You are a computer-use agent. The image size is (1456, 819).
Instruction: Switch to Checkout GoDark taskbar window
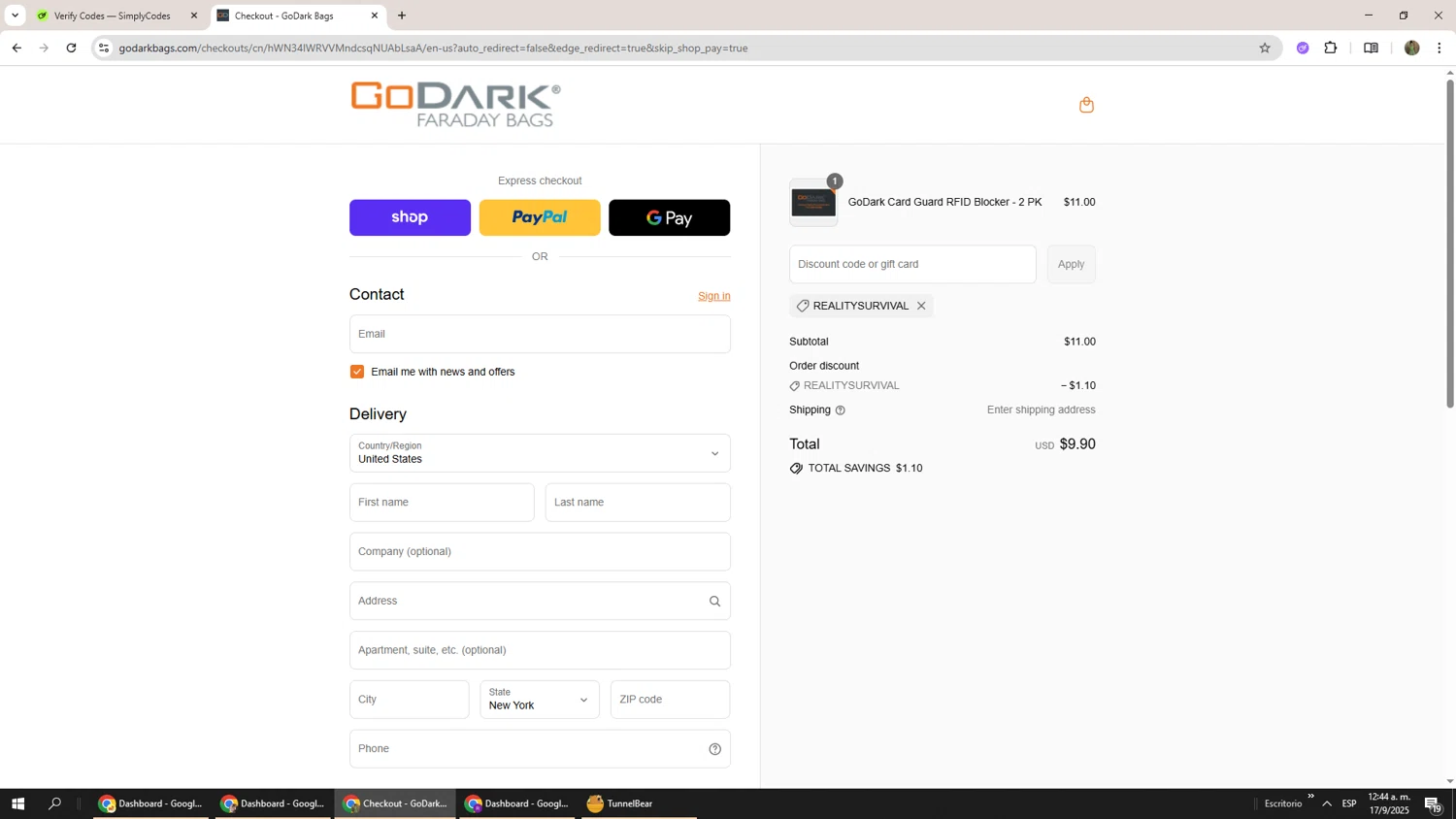pyautogui.click(x=395, y=803)
